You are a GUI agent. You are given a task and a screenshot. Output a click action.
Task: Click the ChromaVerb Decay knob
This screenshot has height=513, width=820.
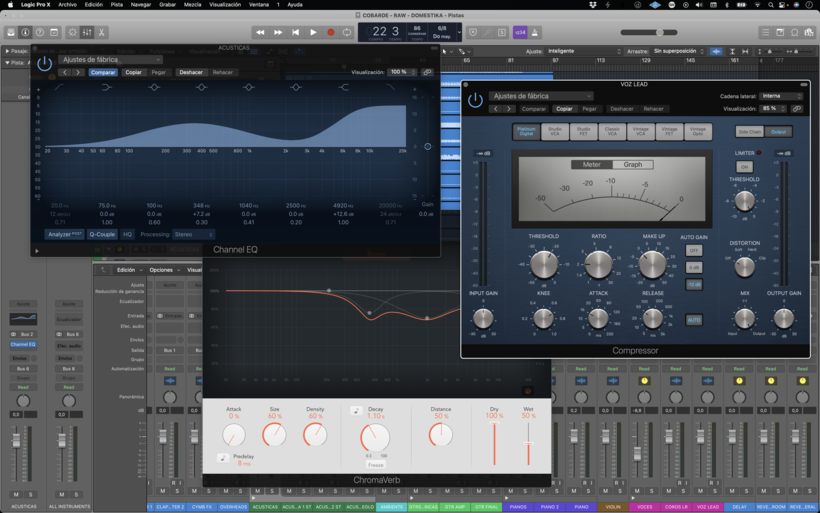click(375, 438)
